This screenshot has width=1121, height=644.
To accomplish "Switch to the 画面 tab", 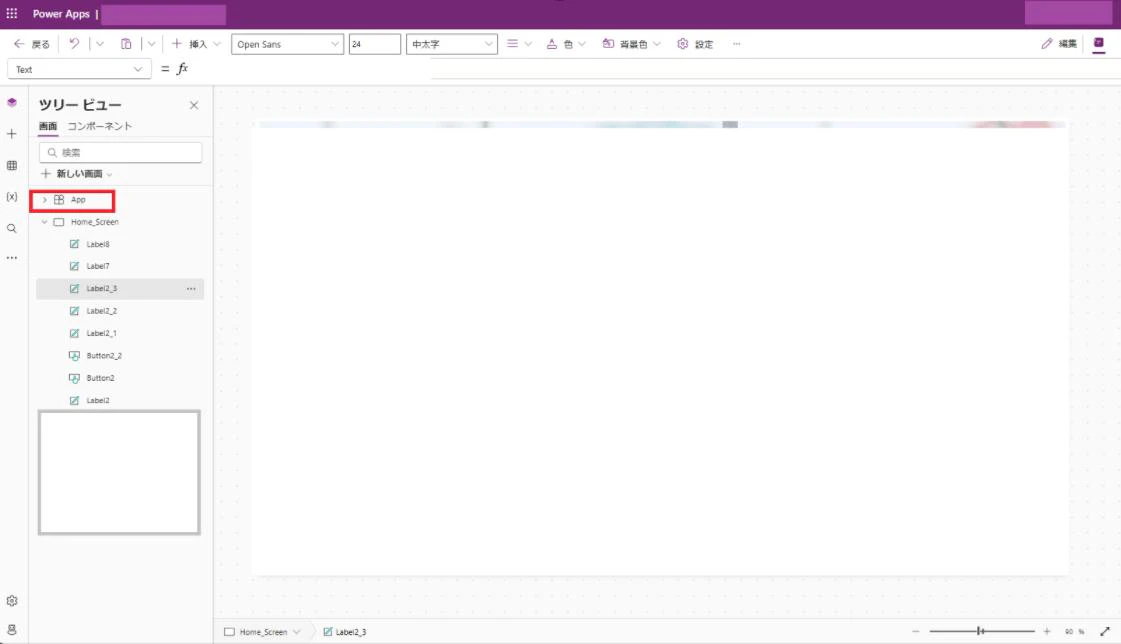I will (48, 127).
